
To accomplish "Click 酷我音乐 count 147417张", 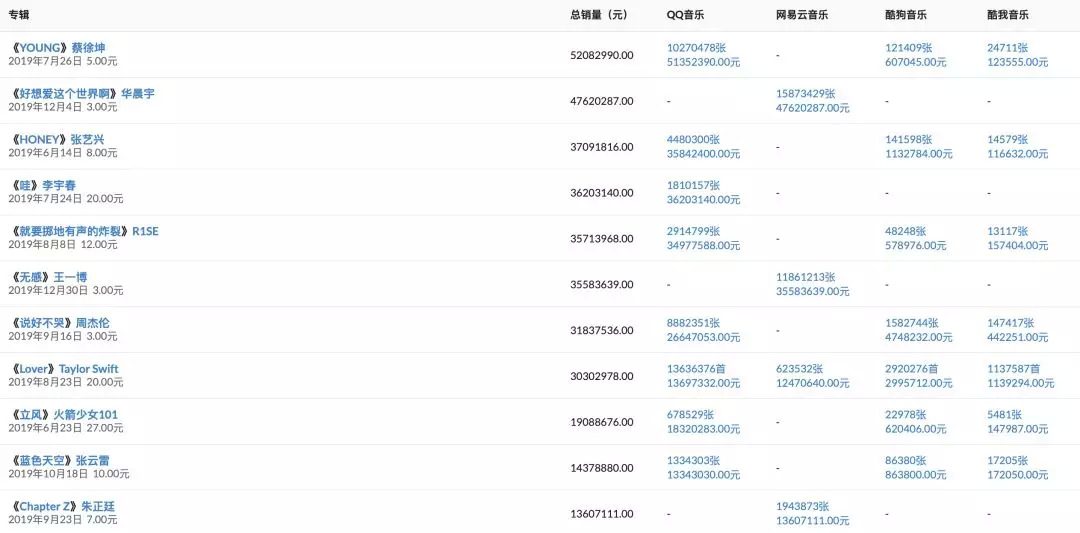I will tap(1010, 323).
